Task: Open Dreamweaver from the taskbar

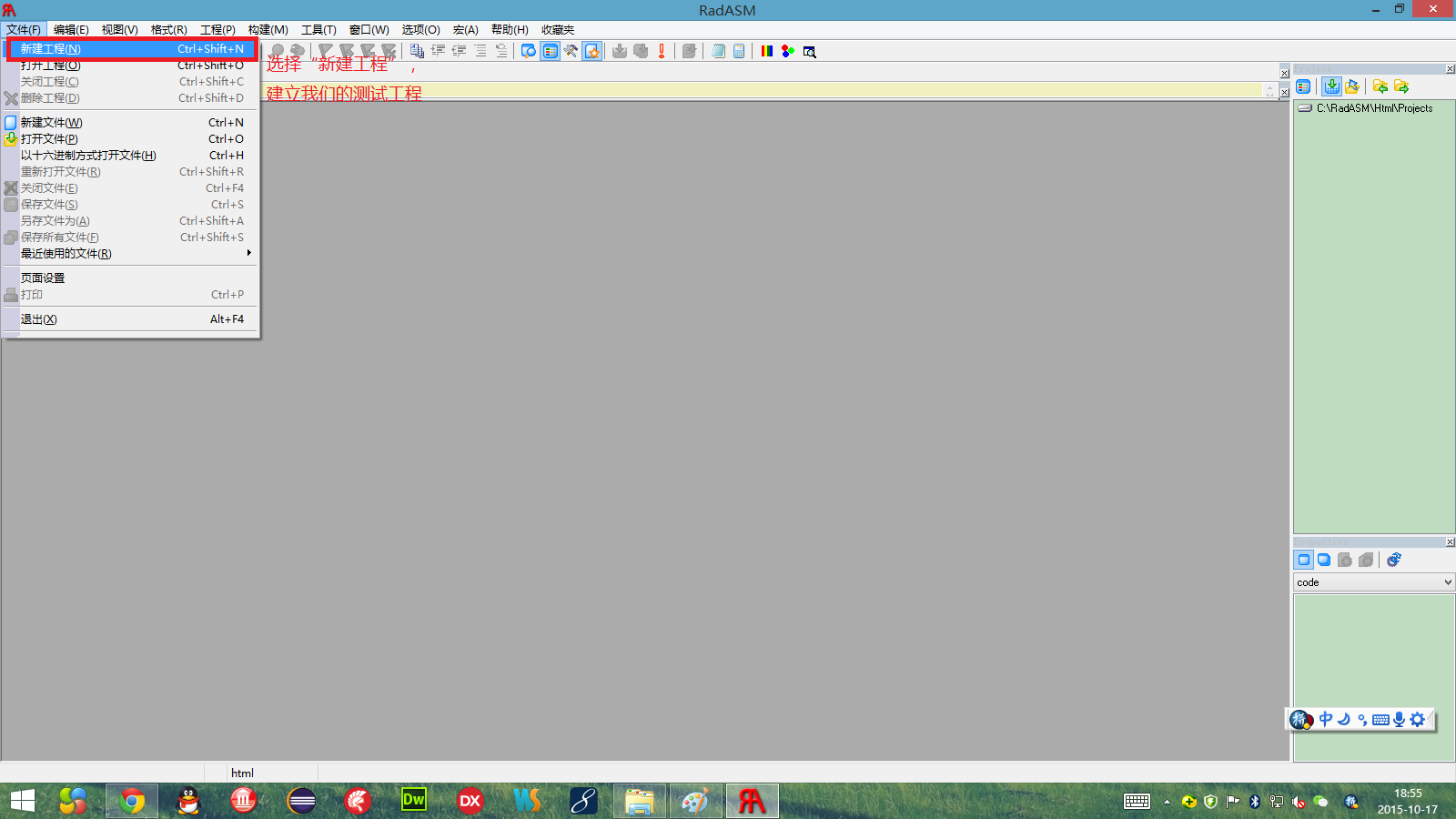Action: click(414, 801)
